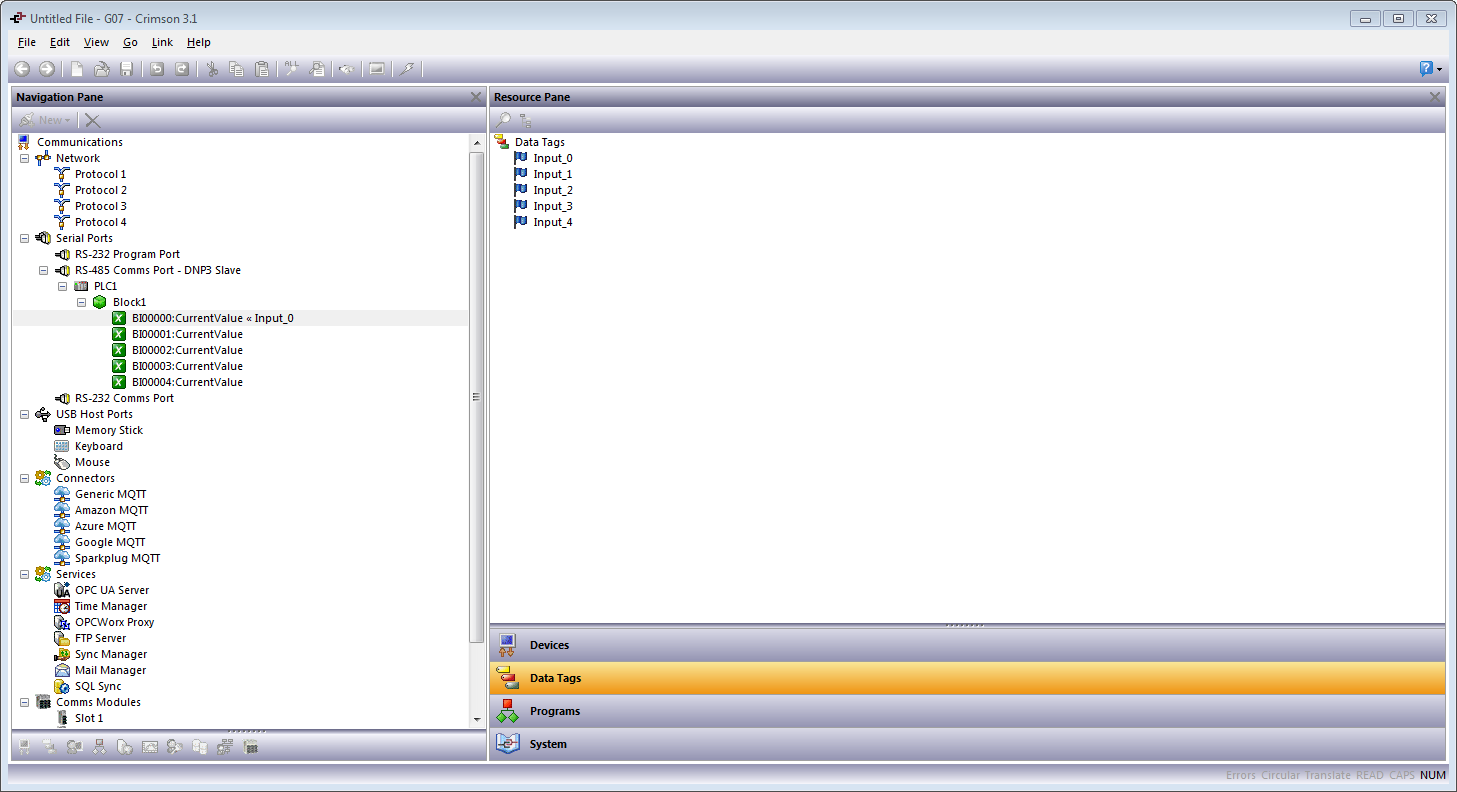The height and width of the screenshot is (792, 1457).
Task: Click the Back navigation arrow in toolbar
Action: point(22,69)
